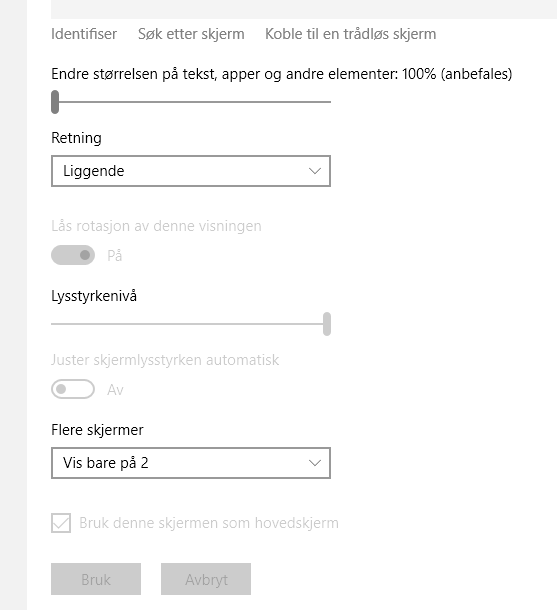Click the Lysstyrkenivå brightness slider handle
Viewport: 557px width, 610px height.
(327, 324)
